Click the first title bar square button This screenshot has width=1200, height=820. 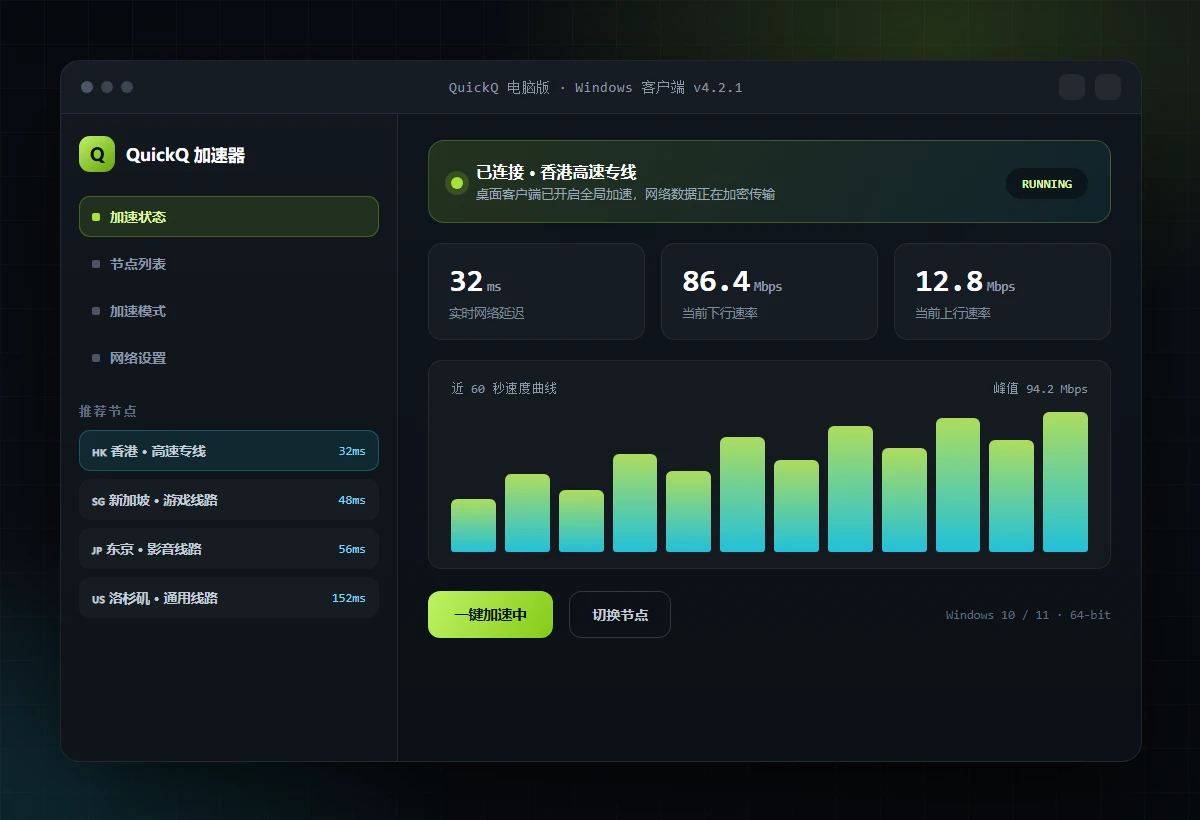click(x=1072, y=87)
